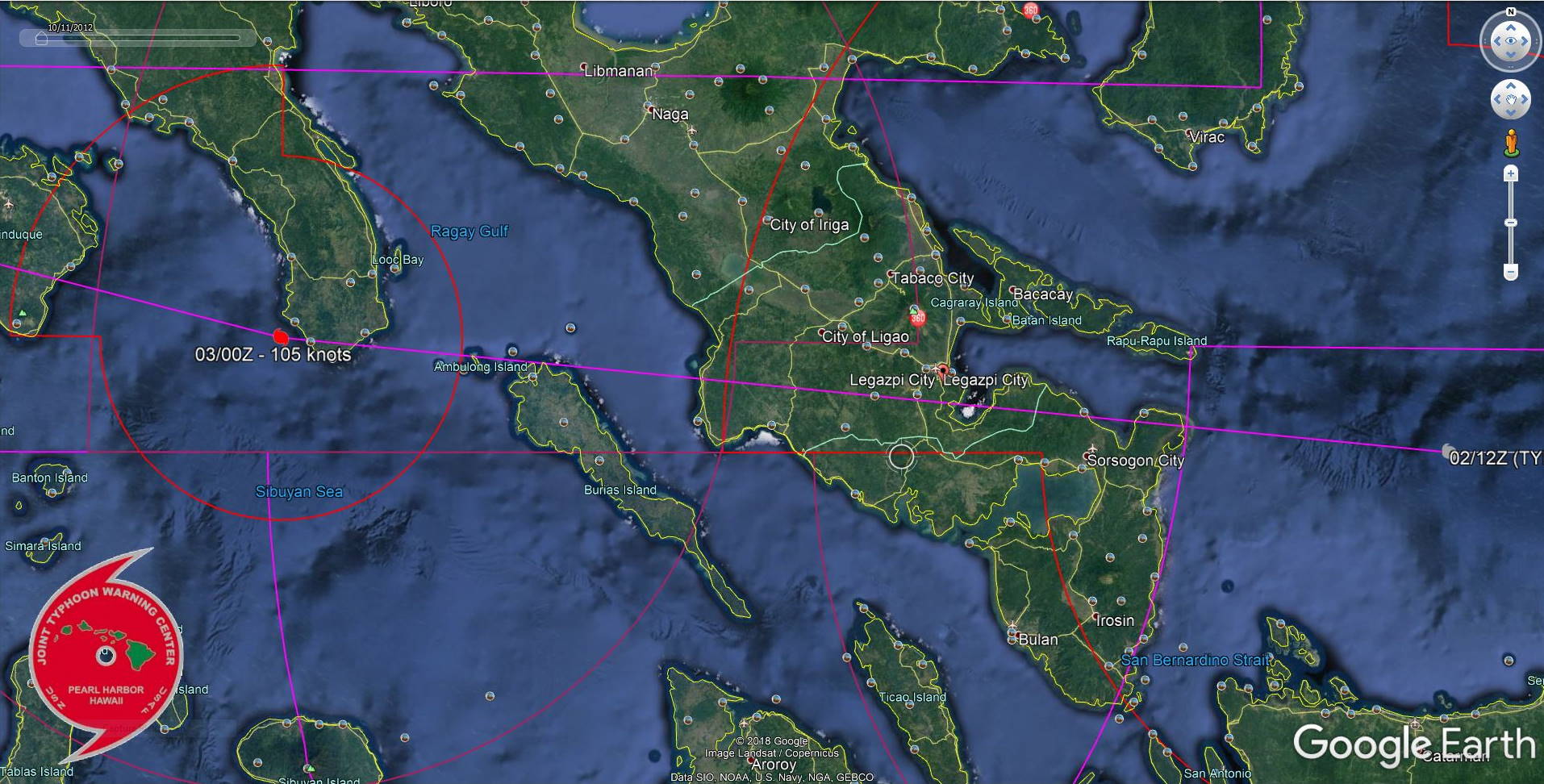Image resolution: width=1544 pixels, height=784 pixels.
Task: Click the Joint Typhoon Warning Center logo
Action: 105,655
